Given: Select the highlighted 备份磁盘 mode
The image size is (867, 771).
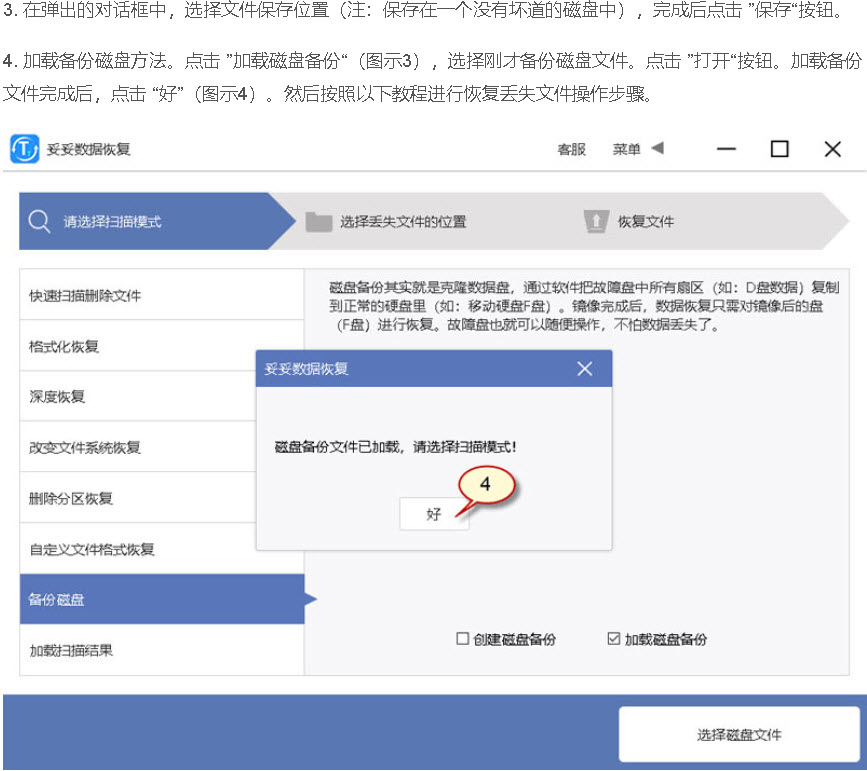Looking at the screenshot, I should (162, 599).
